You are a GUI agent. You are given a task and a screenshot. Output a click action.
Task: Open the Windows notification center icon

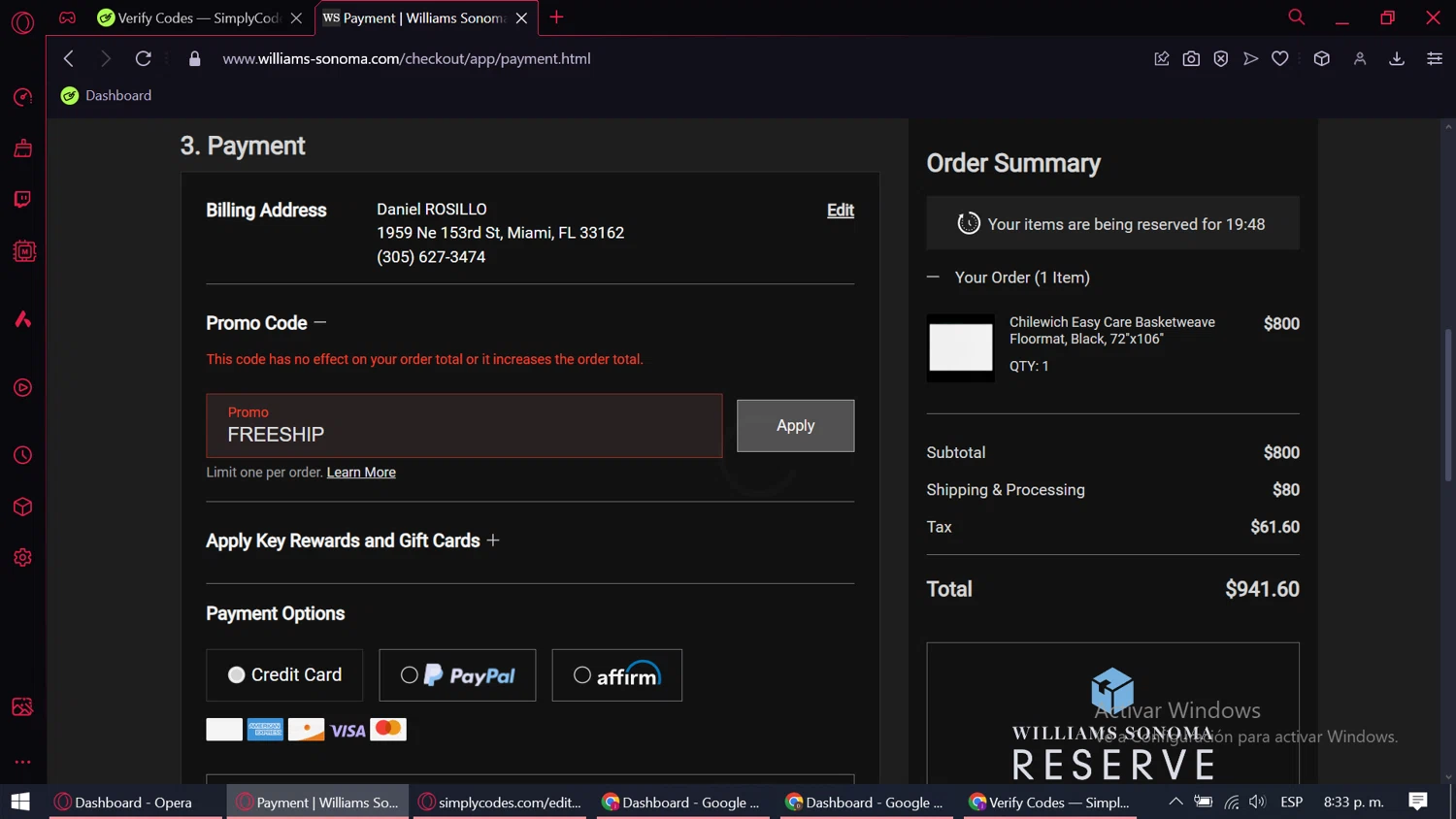coord(1418,802)
